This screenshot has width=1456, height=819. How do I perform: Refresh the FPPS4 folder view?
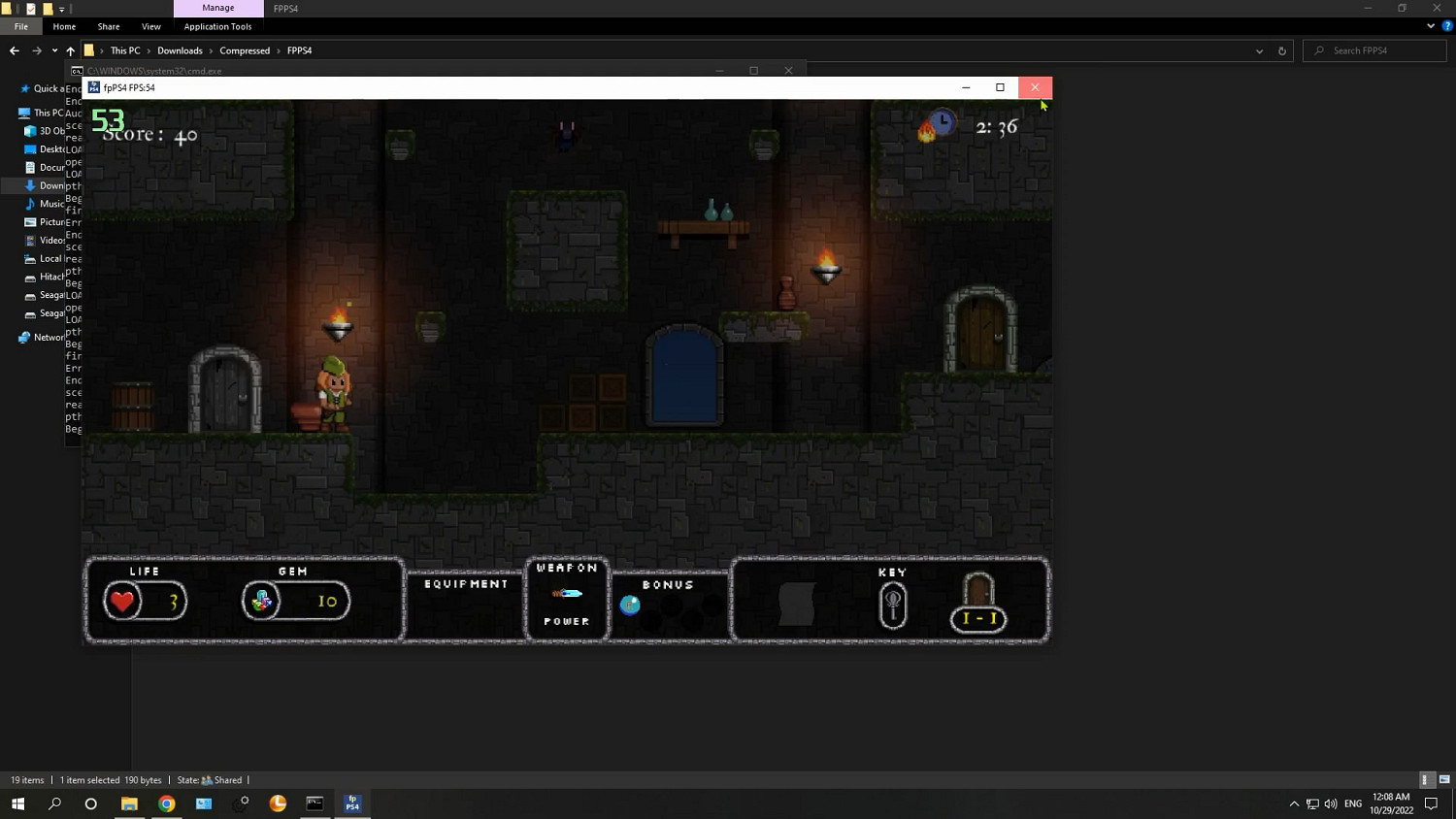point(1281,50)
